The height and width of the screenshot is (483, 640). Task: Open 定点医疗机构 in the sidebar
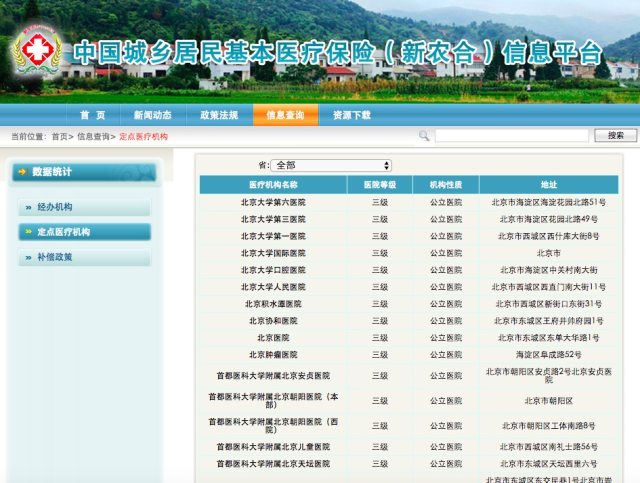click(x=84, y=232)
